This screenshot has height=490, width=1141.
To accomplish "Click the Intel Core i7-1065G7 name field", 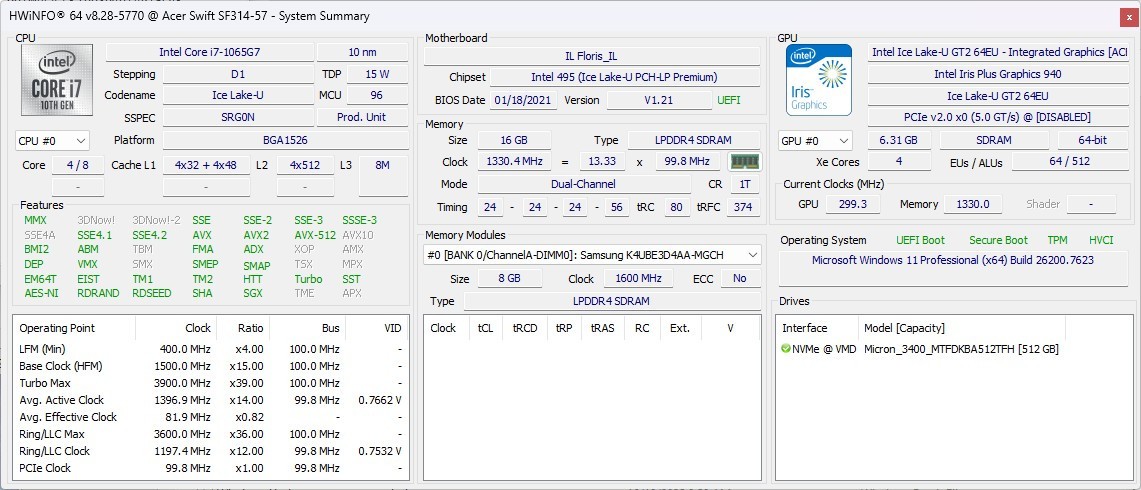I will point(210,52).
